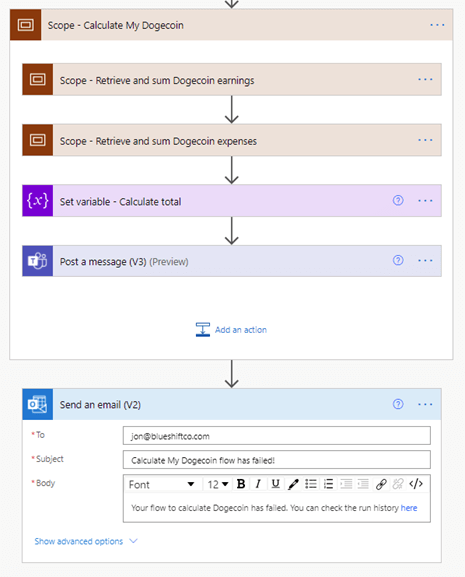Click the Retrieve and sum Dogecoin earnings scope icon
Viewport: 465px width, 577px height.
[x=38, y=79]
